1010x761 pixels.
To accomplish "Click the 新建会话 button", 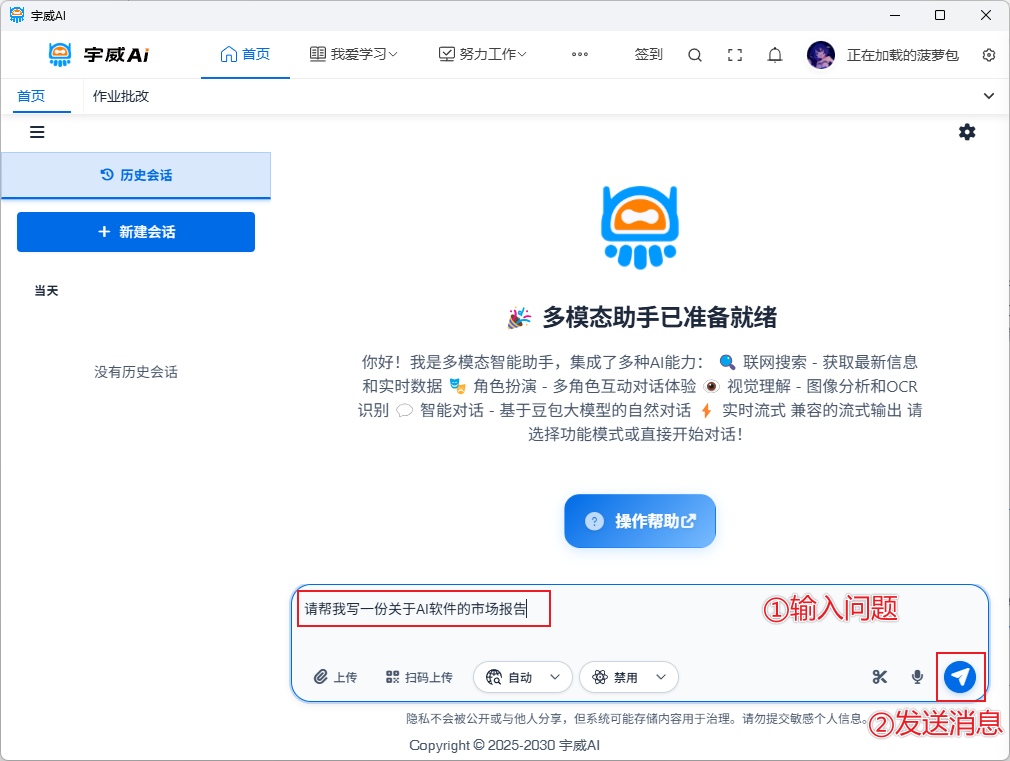I will point(136,232).
